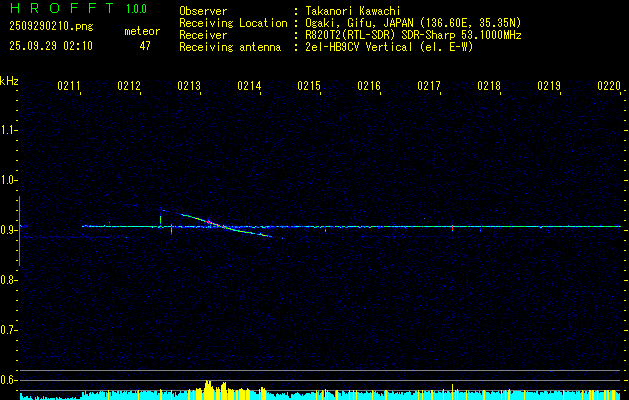This screenshot has width=629, height=400.
Task: Click the 0220 time marker
Action: point(609,86)
